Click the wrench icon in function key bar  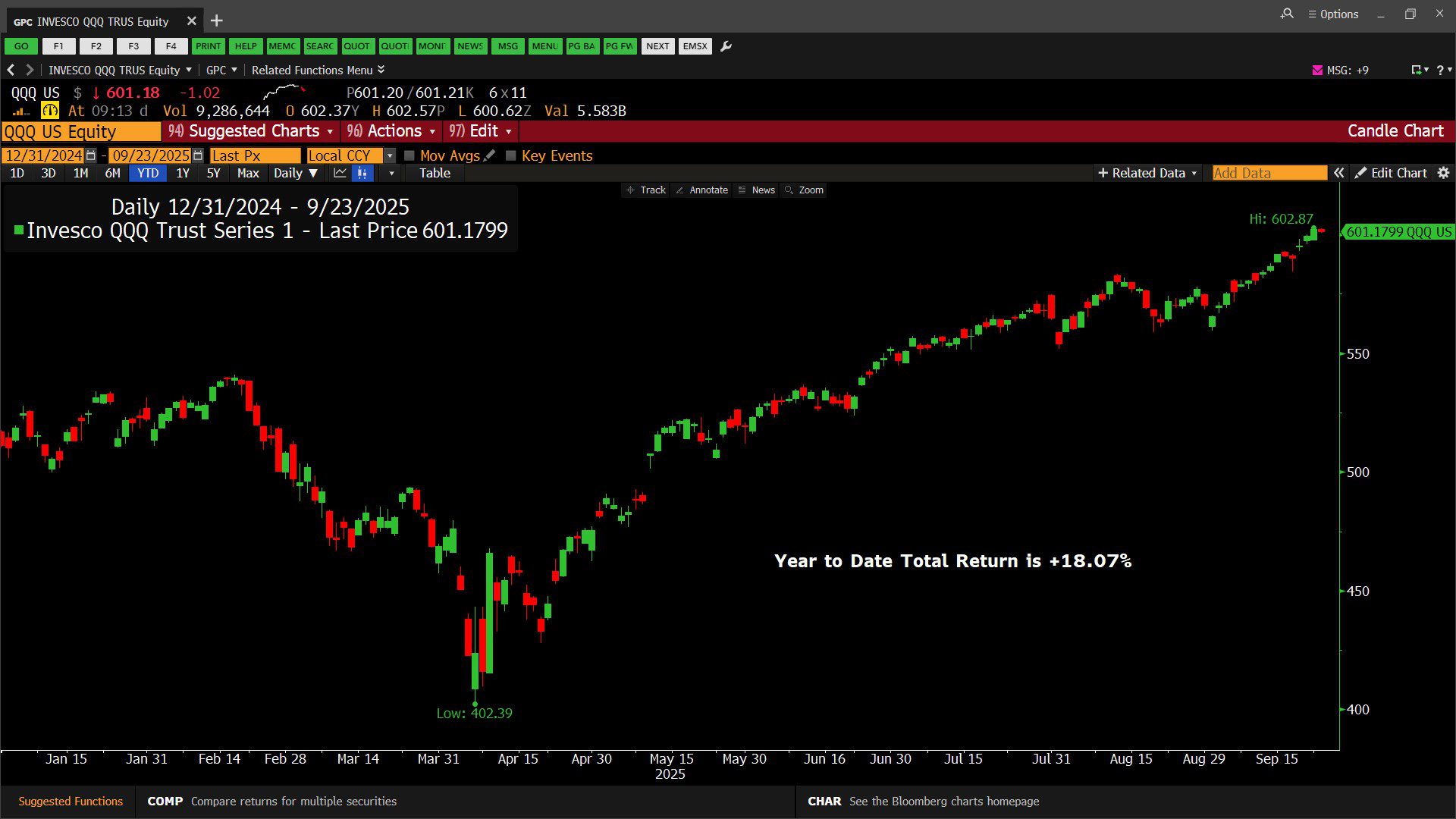pyautogui.click(x=726, y=46)
